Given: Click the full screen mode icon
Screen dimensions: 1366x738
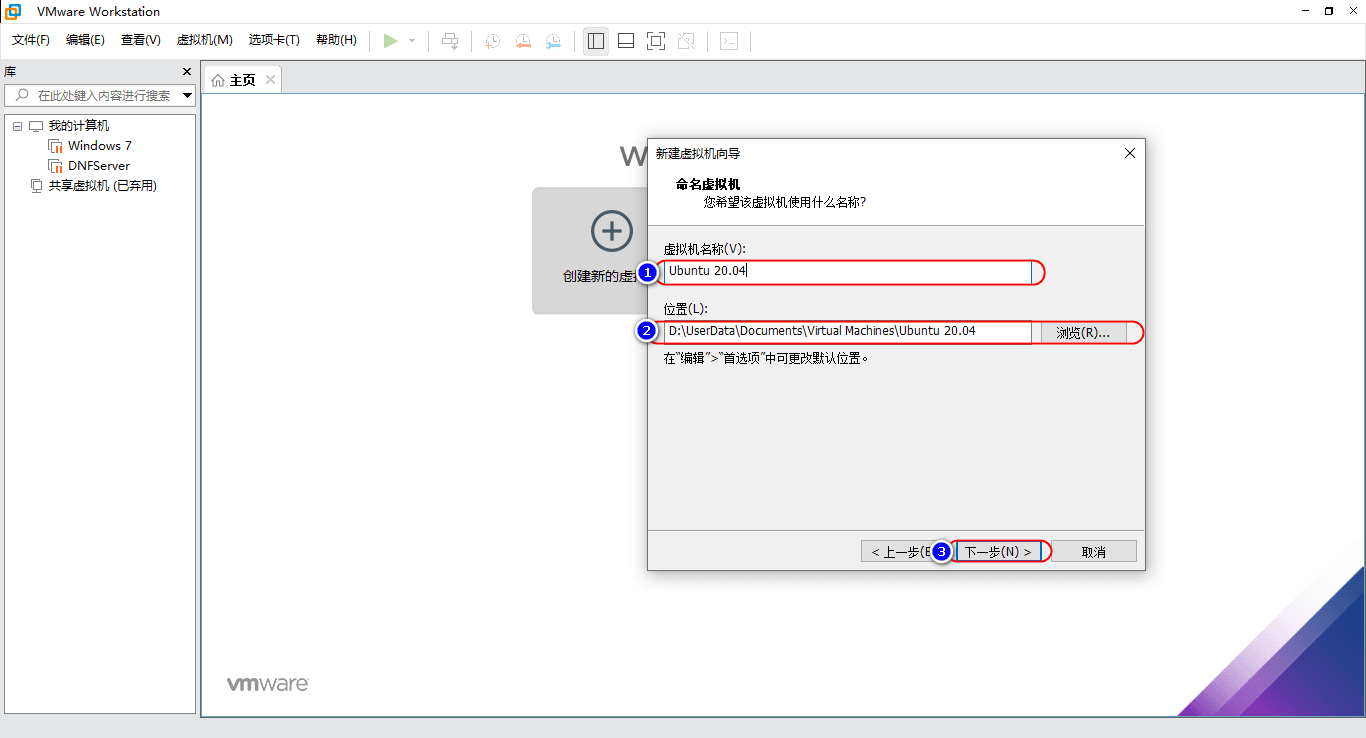Looking at the screenshot, I should pyautogui.click(x=656, y=41).
